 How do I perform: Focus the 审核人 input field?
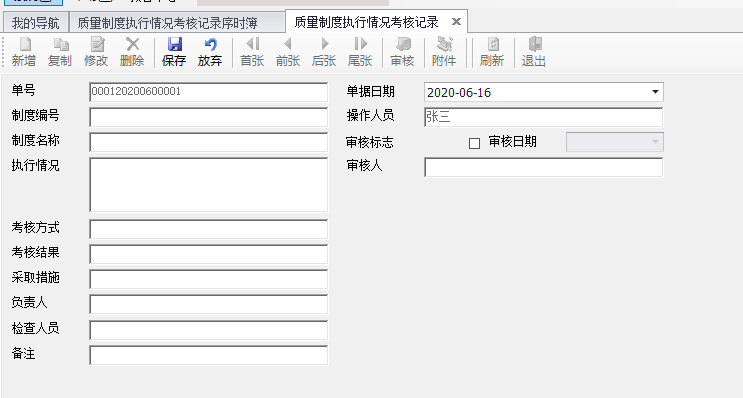click(x=544, y=167)
